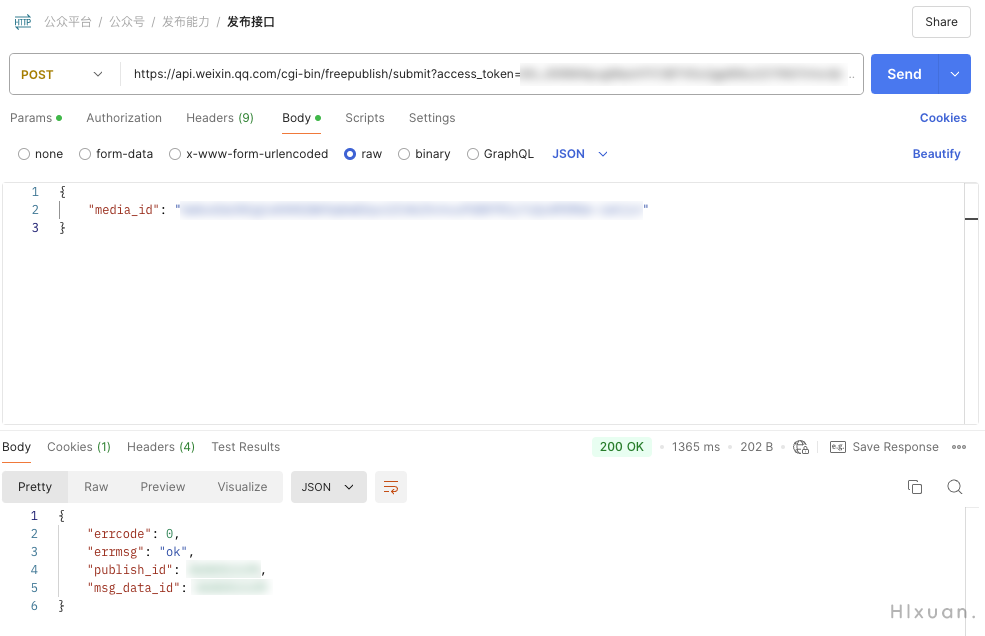Click the wrap lines icon in response
The image size is (985, 636).
click(x=391, y=487)
